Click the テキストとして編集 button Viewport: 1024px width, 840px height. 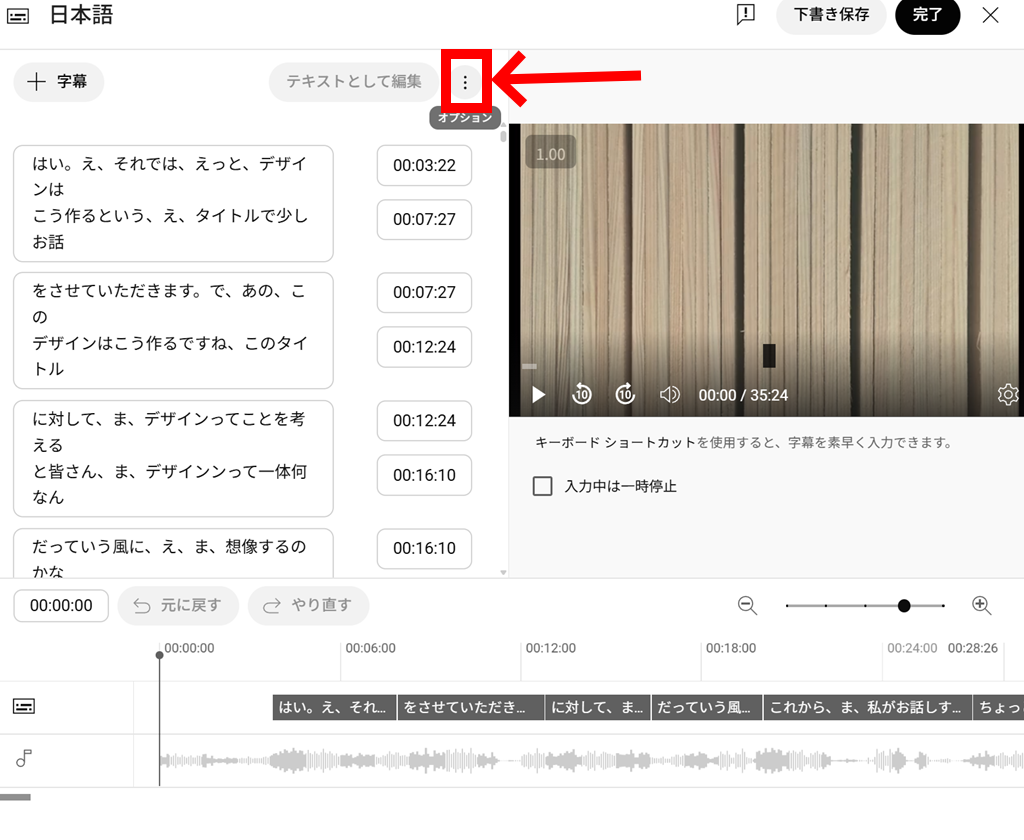(354, 82)
